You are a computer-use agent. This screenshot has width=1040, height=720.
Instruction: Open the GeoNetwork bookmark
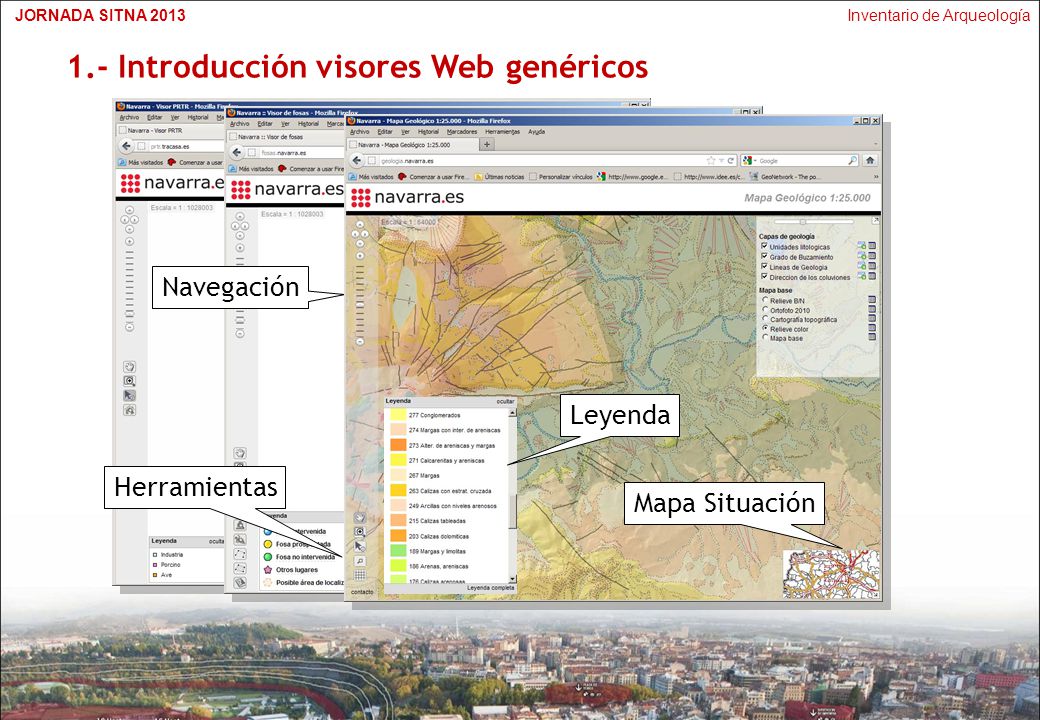tap(785, 177)
